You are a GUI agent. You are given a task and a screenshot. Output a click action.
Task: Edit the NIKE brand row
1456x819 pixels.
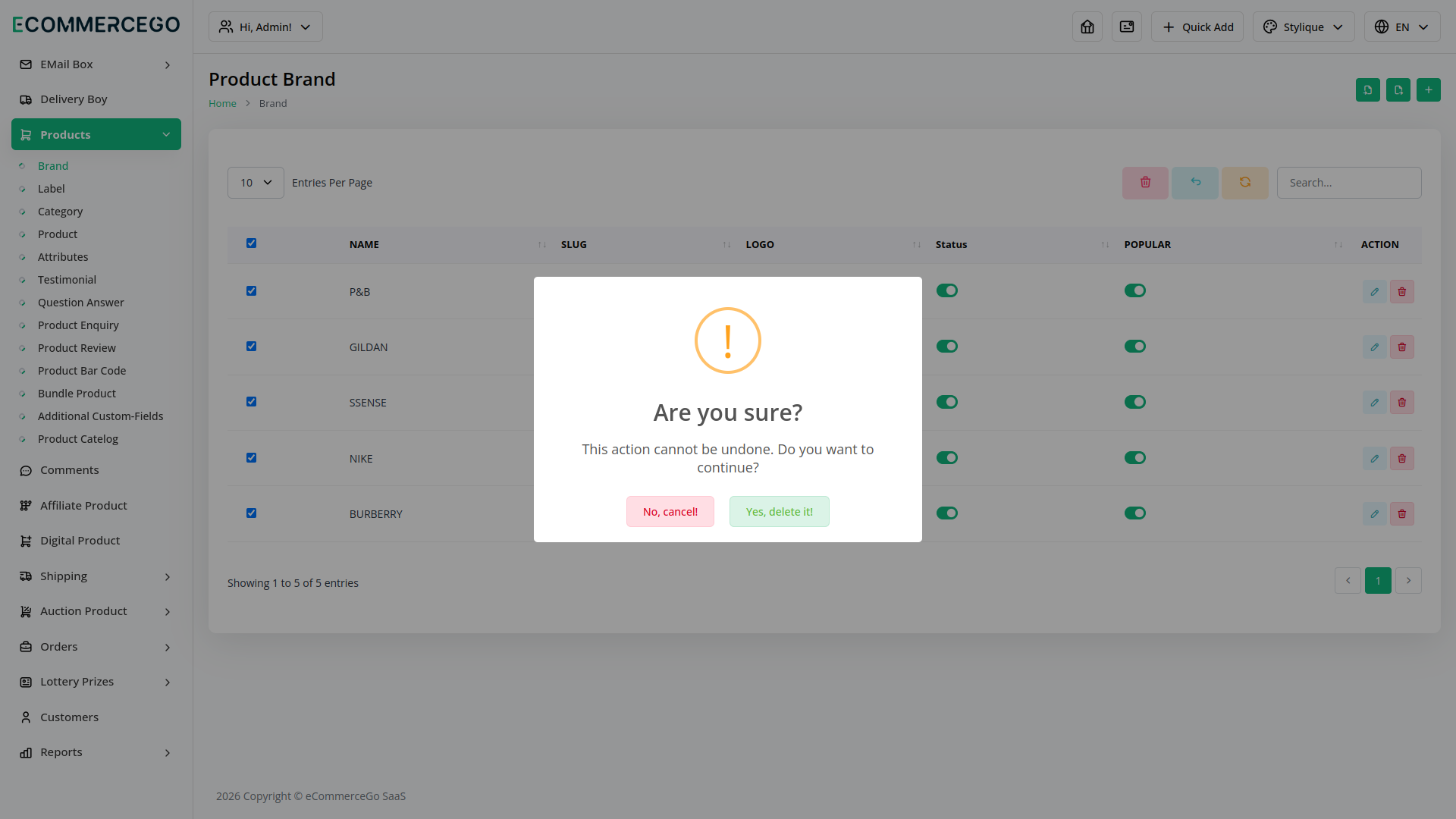[1374, 459]
